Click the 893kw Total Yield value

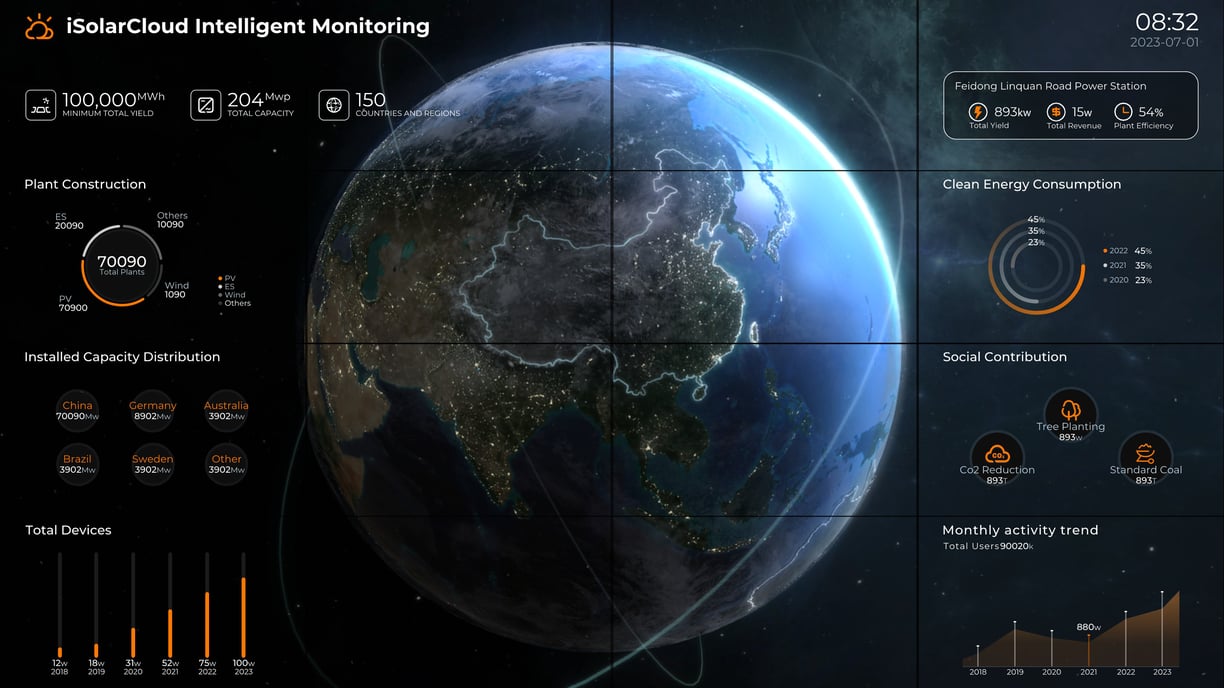coord(1012,112)
